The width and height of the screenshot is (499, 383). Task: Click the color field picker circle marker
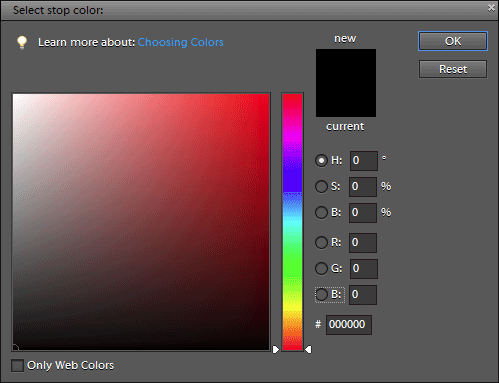(15, 348)
